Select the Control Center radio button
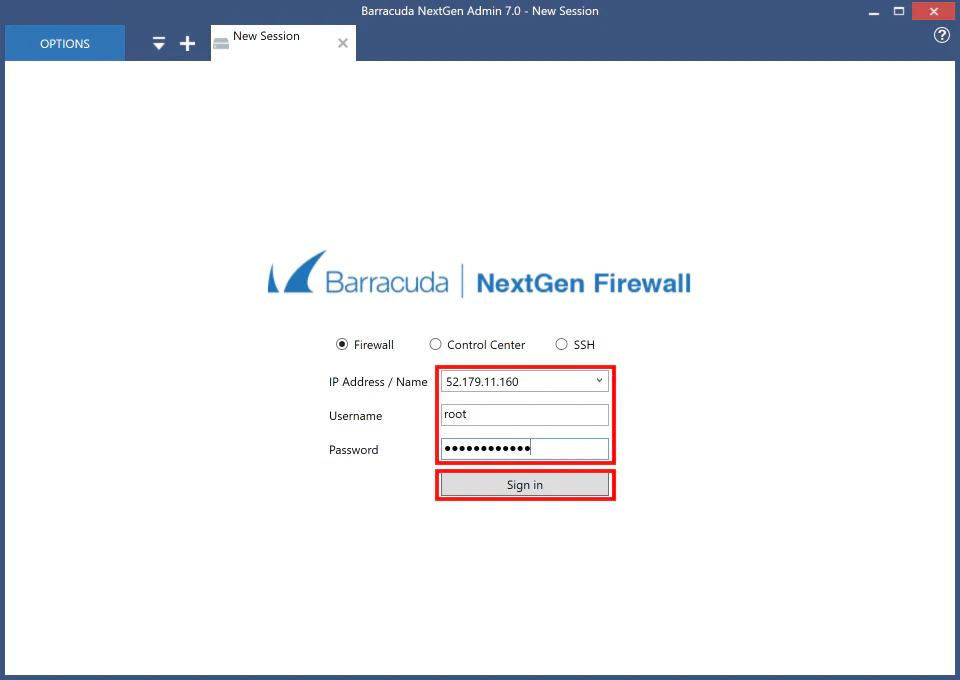960x680 pixels. pos(435,345)
